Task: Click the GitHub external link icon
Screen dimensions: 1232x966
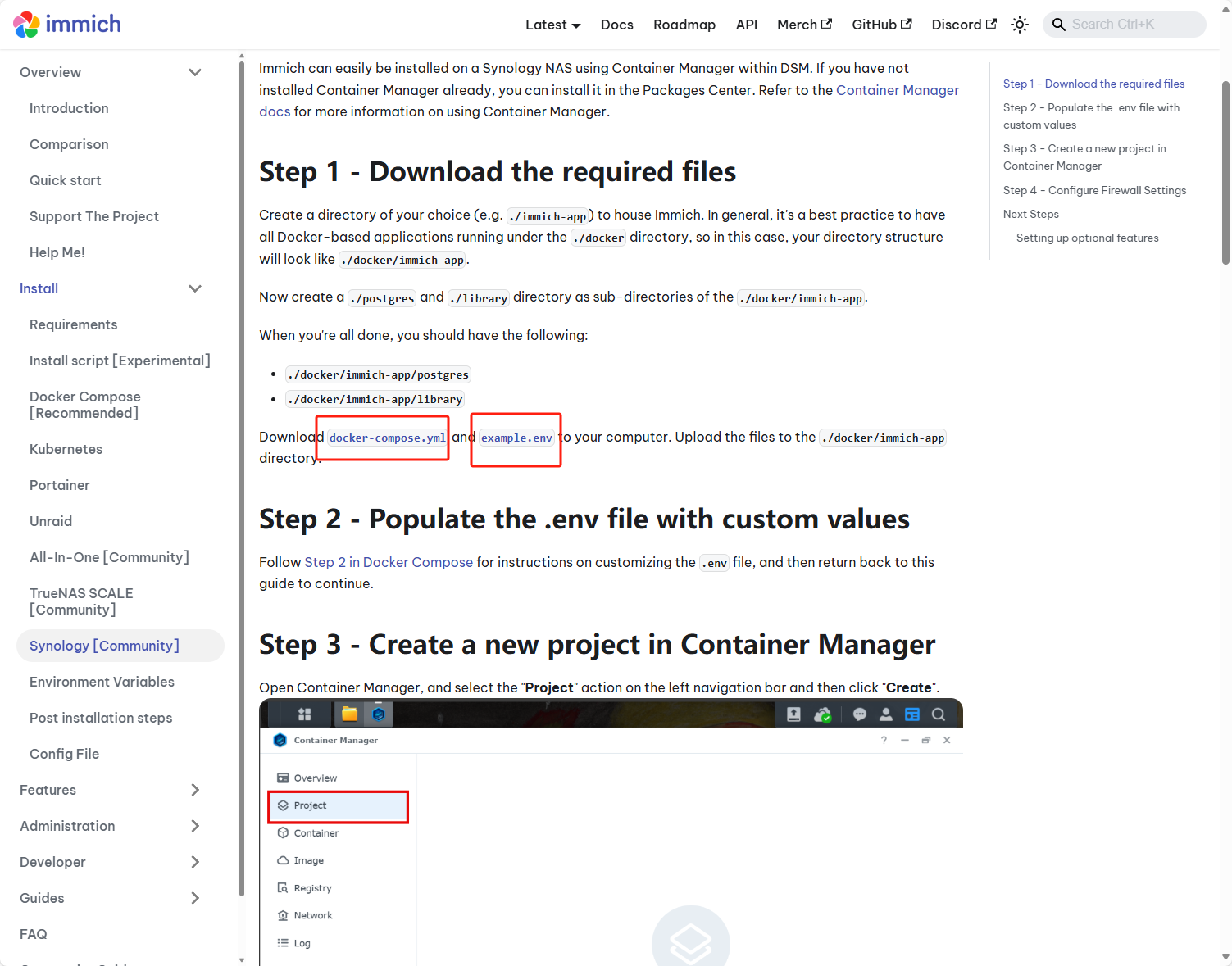Action: pos(907,24)
